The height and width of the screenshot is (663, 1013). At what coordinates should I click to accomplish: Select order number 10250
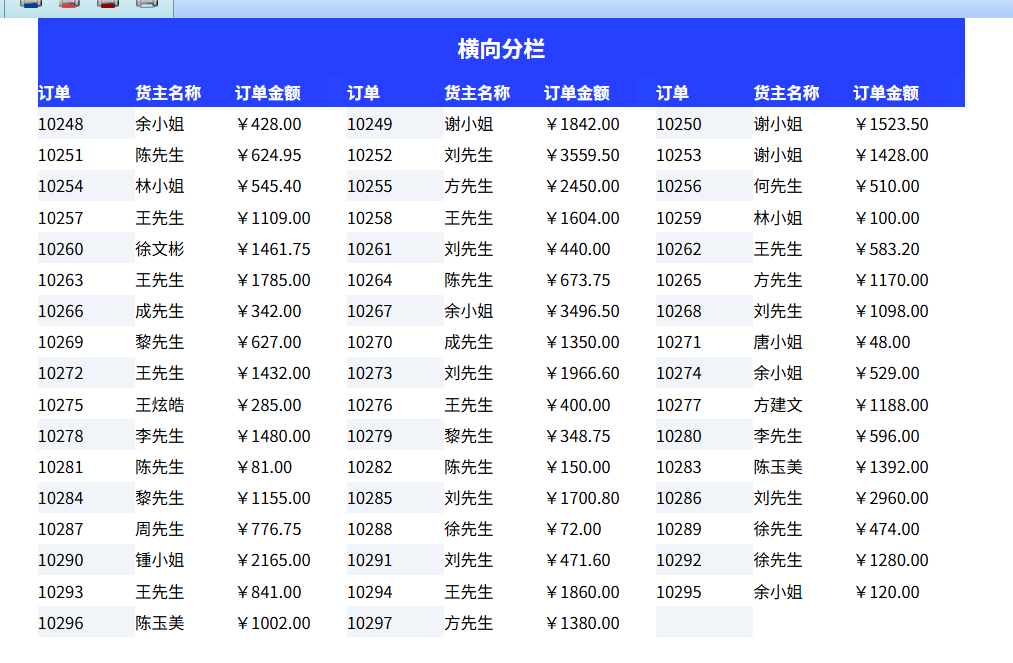[678, 124]
